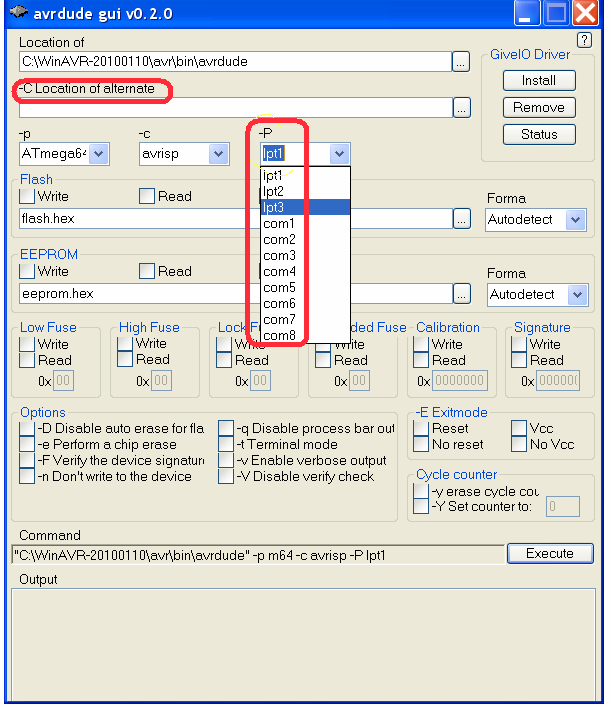This screenshot has height=707, width=612.
Task: Toggle -F Verify the device signature
Action: [x=27, y=460]
